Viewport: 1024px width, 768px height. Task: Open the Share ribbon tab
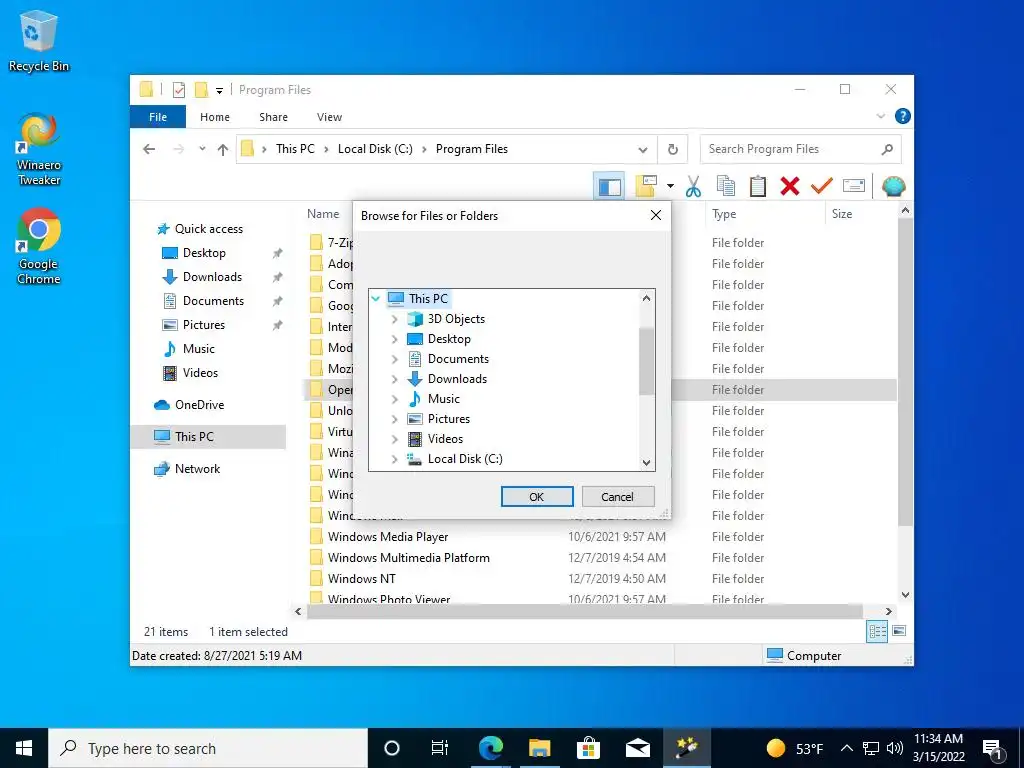(273, 117)
